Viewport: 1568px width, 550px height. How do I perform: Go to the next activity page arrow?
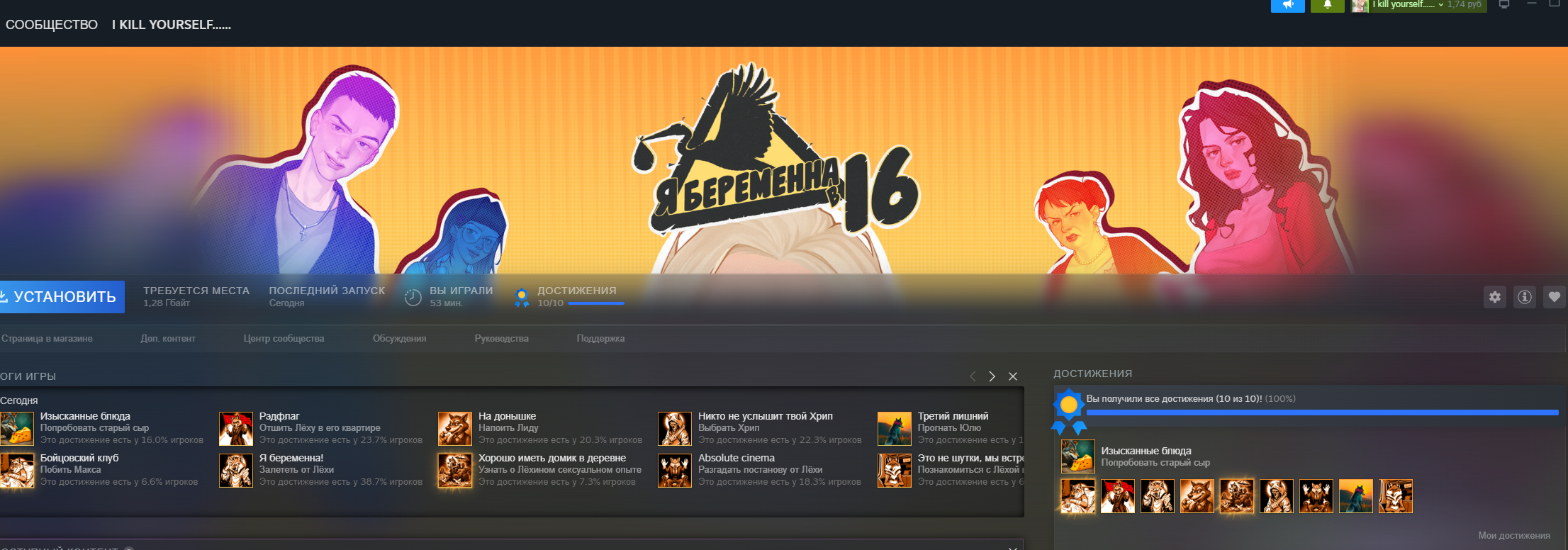point(992,376)
